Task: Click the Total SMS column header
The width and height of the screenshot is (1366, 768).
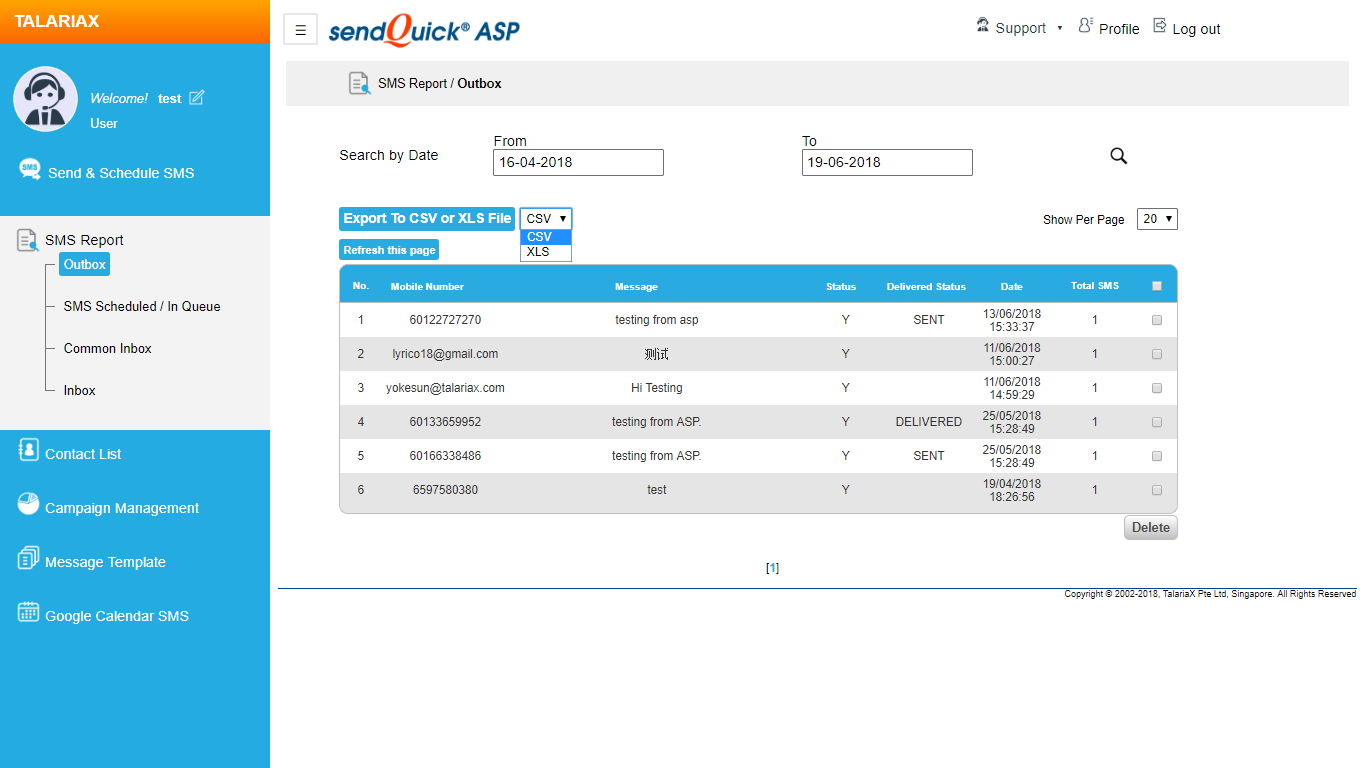Action: [1095, 286]
